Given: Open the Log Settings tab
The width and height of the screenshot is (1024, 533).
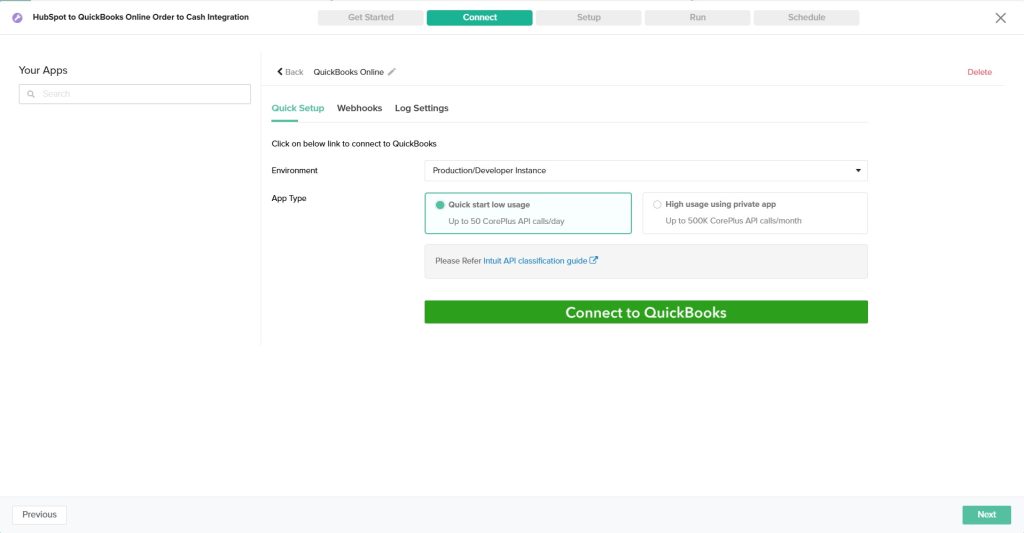Looking at the screenshot, I should coord(421,108).
